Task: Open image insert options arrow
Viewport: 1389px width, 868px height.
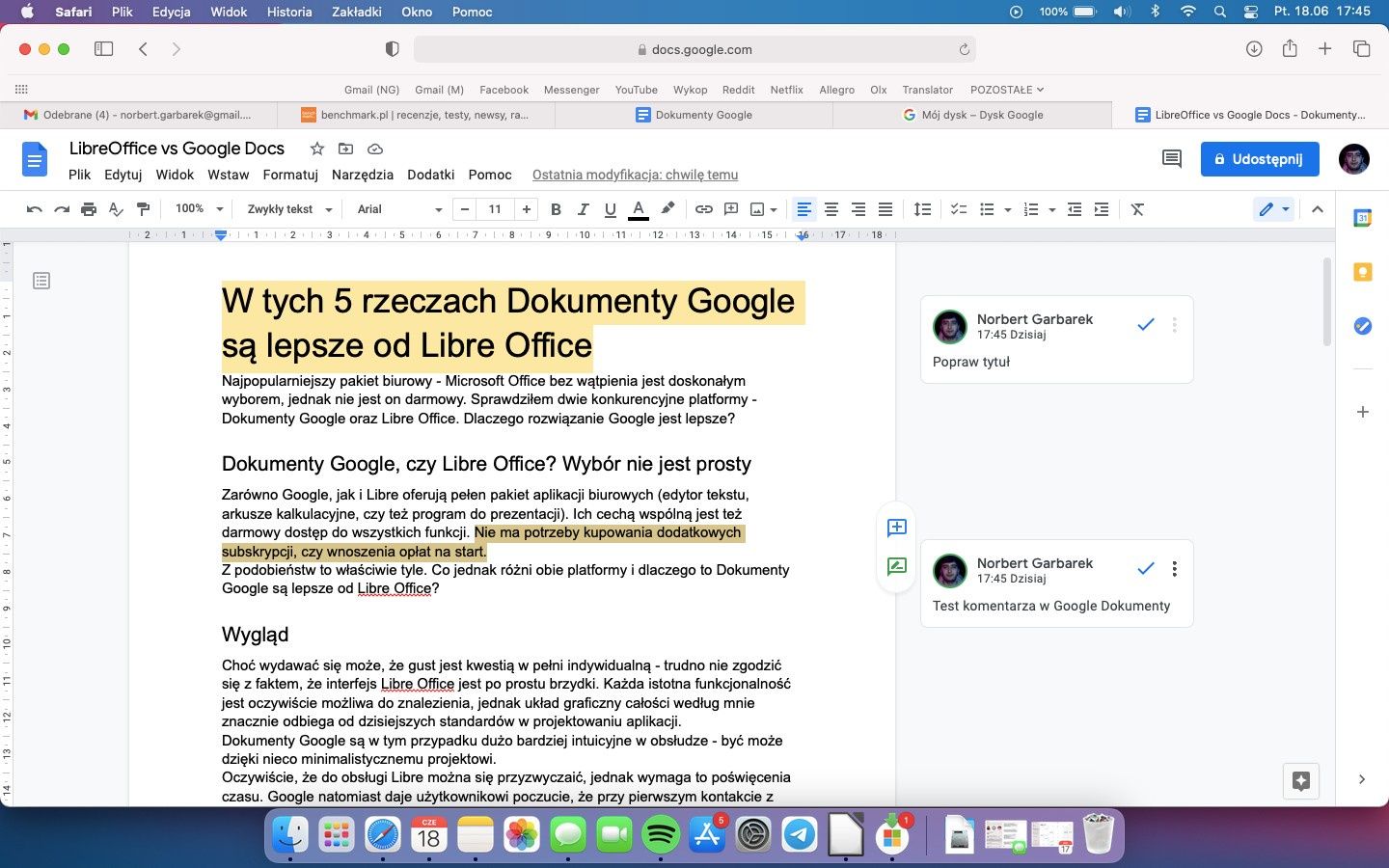Action: 774,210
